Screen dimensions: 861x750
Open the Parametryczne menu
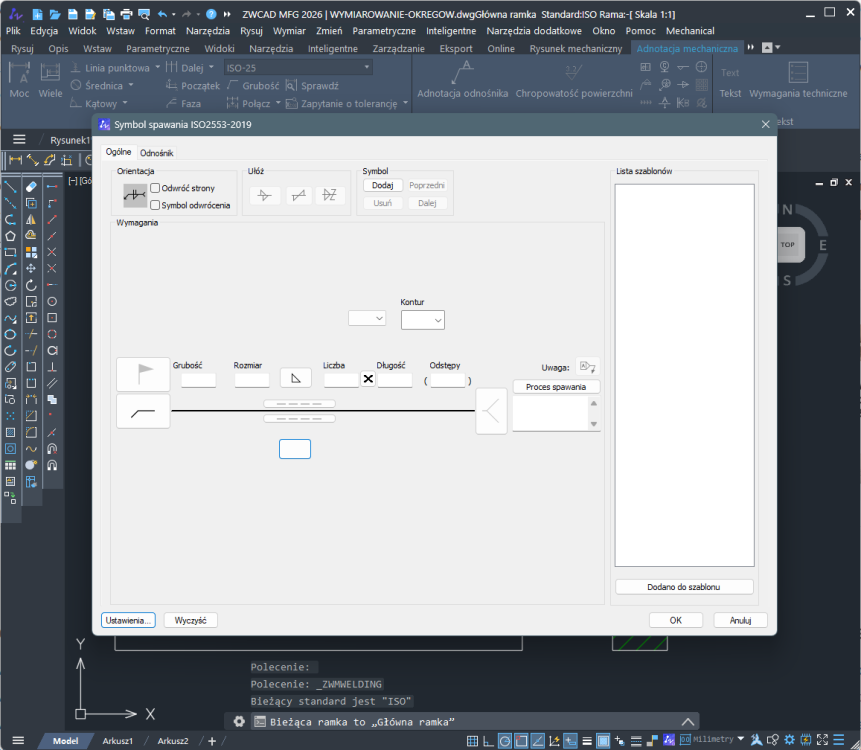384,31
